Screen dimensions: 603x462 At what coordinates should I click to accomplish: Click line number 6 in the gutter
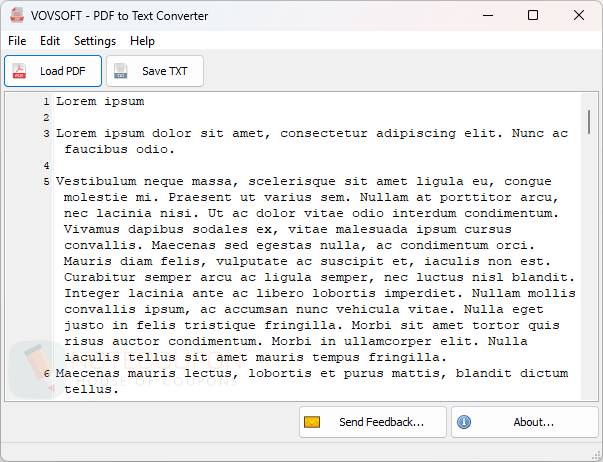pyautogui.click(x=46, y=374)
